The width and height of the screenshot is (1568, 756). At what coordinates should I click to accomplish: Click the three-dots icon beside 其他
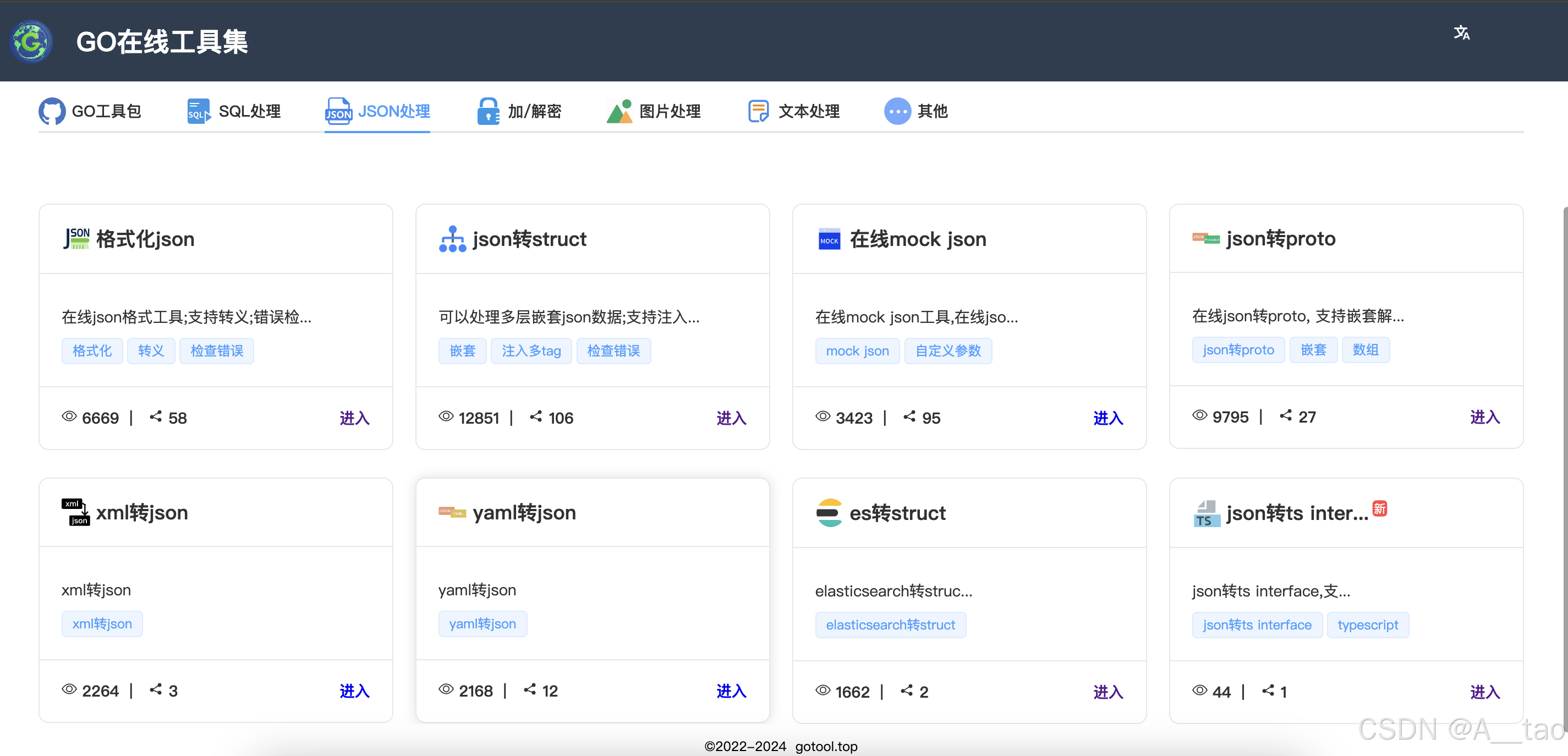[897, 111]
